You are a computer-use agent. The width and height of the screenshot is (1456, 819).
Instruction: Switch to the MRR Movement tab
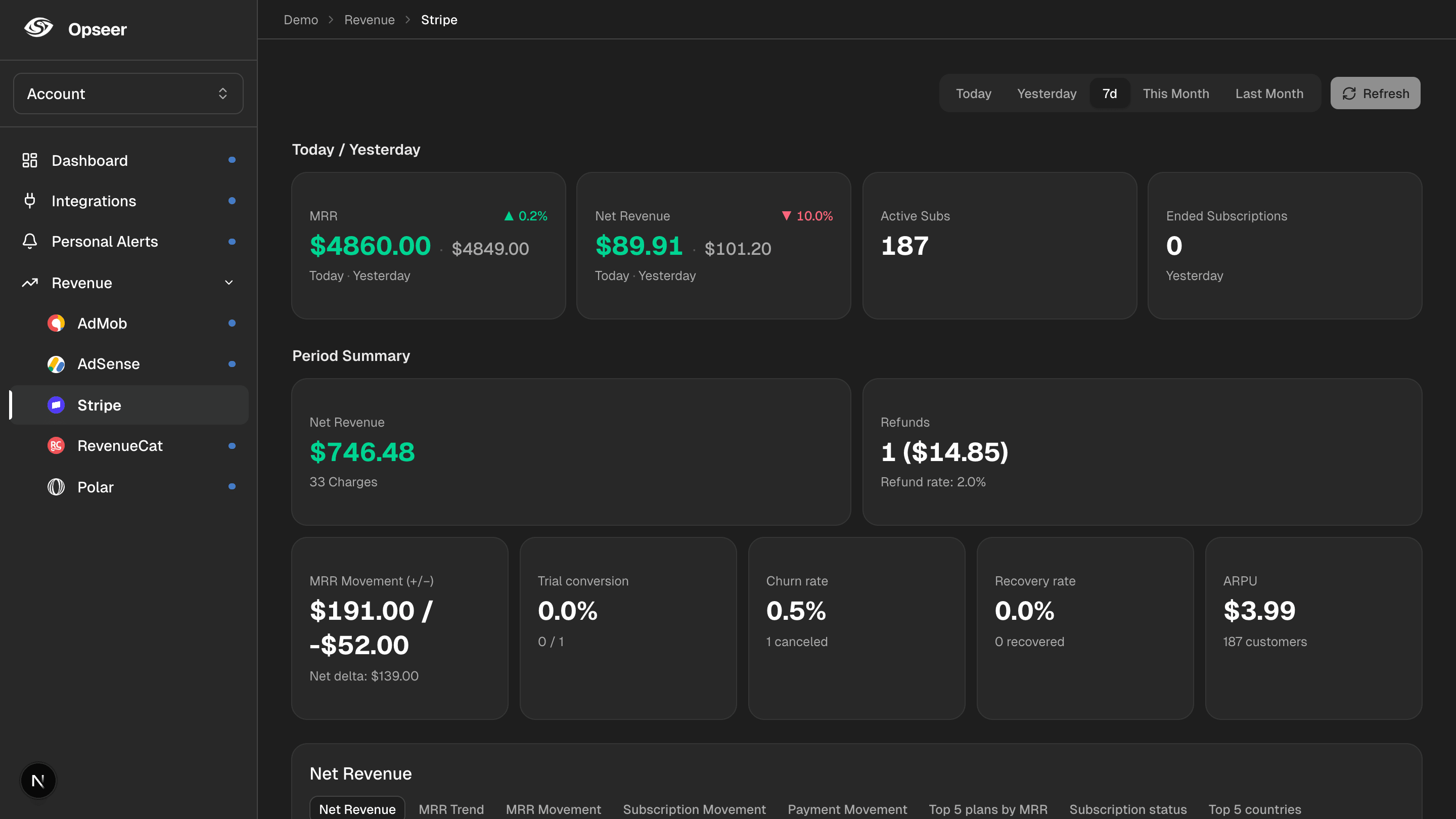[x=554, y=809]
